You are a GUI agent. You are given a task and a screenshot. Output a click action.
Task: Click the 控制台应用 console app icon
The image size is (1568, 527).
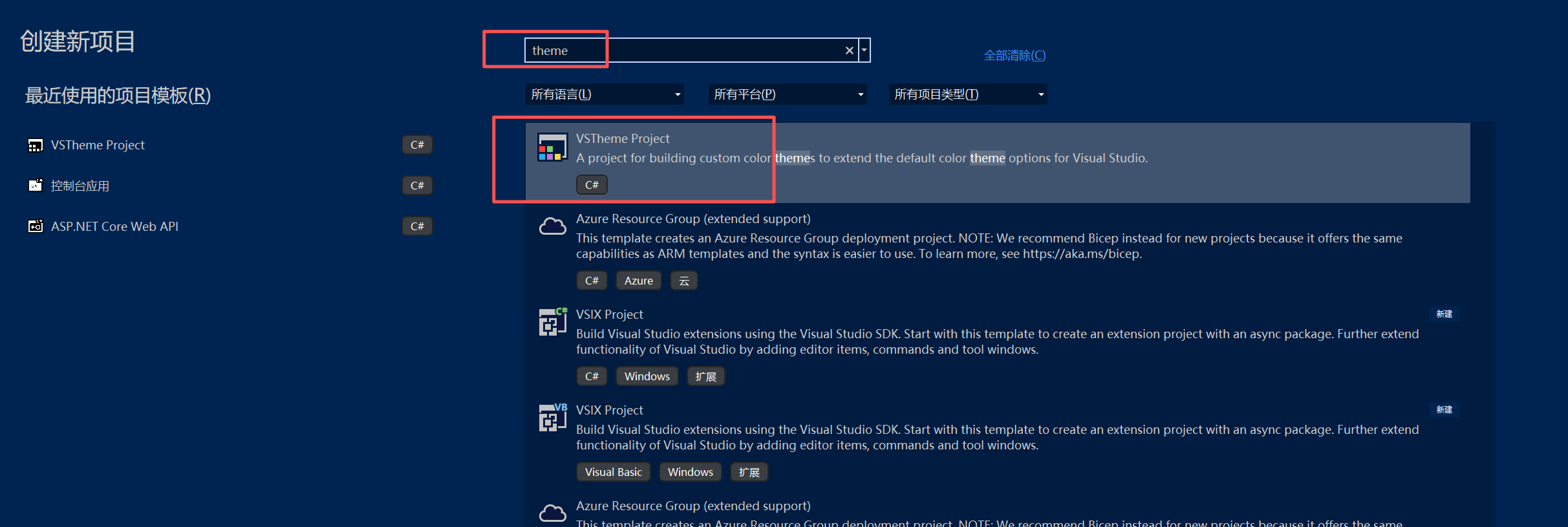click(x=36, y=186)
